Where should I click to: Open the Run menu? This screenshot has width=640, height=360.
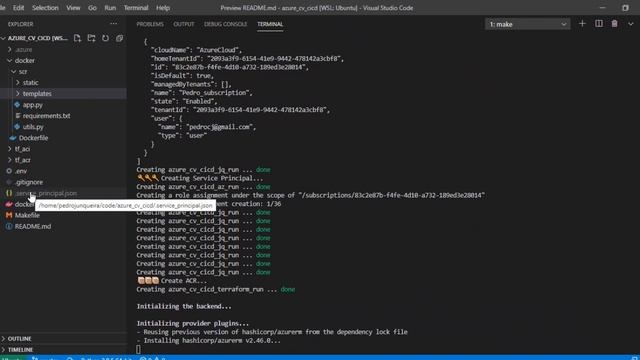[110, 8]
